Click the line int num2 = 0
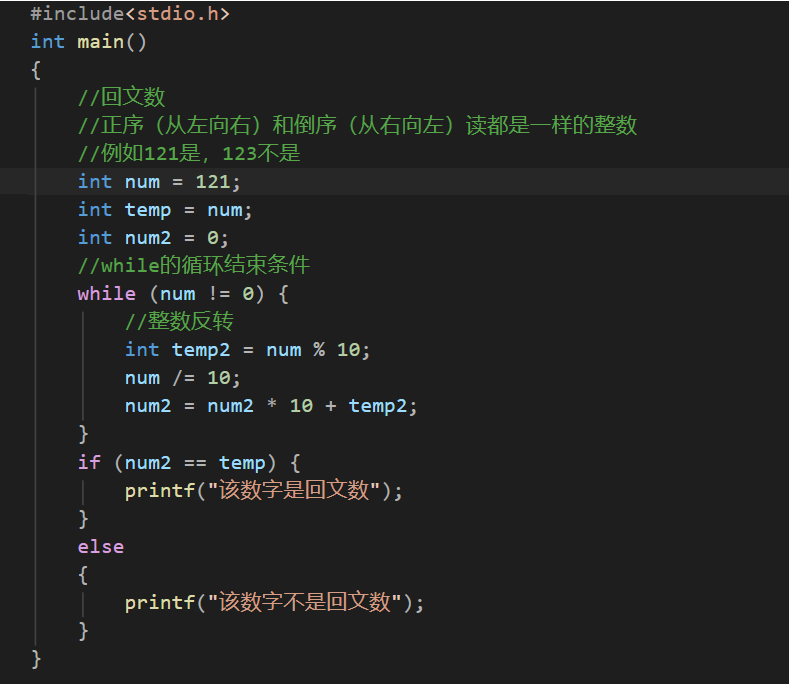This screenshot has height=684, width=789. [153, 238]
